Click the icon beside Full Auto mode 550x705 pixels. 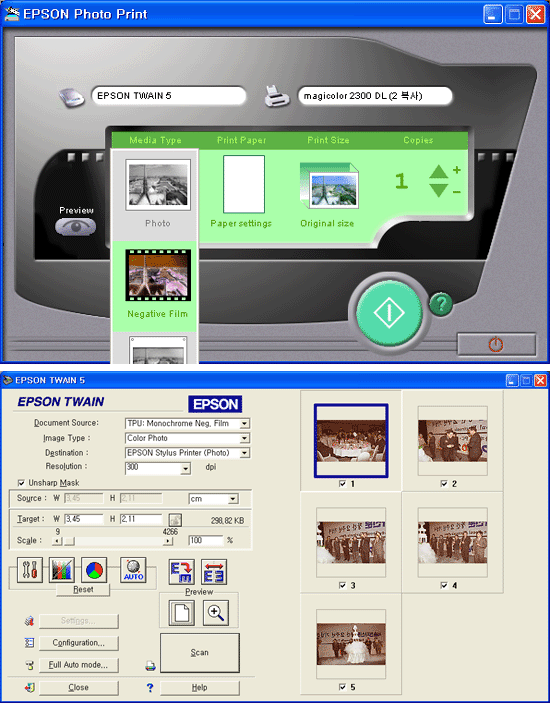[29, 665]
